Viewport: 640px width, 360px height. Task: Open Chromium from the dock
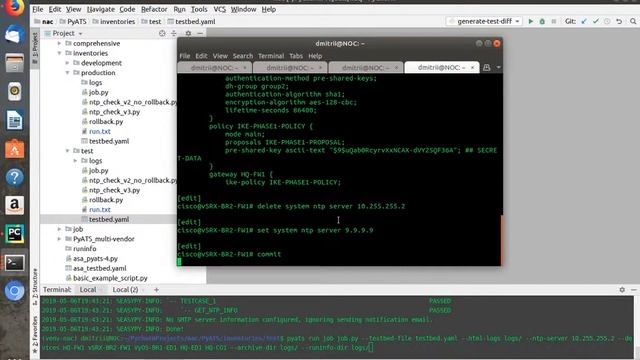pos(14,291)
